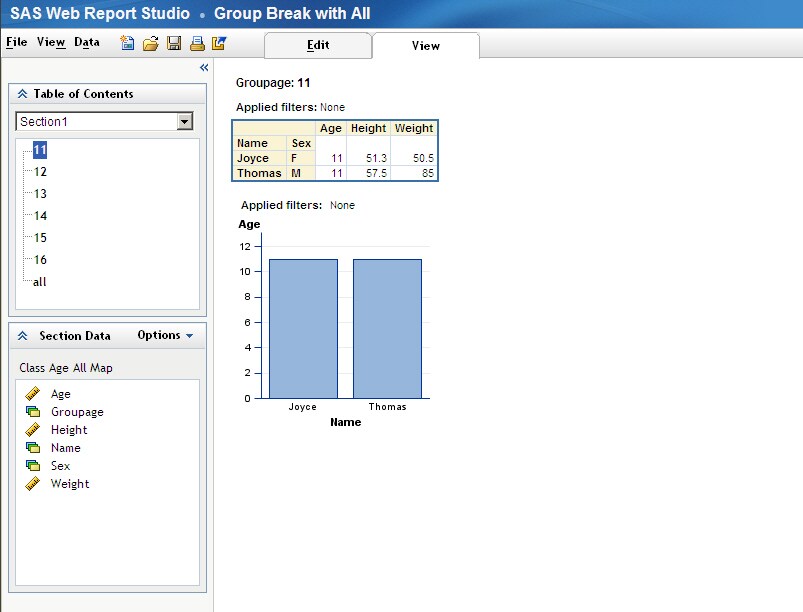Switch to the Edit tab
Image resolution: width=803 pixels, height=612 pixels.
pyautogui.click(x=318, y=45)
